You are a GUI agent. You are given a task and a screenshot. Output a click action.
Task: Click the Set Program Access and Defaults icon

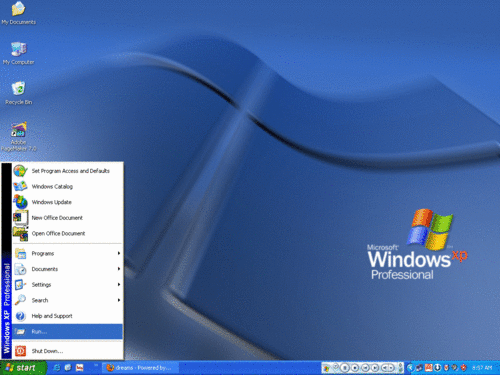click(x=20, y=171)
